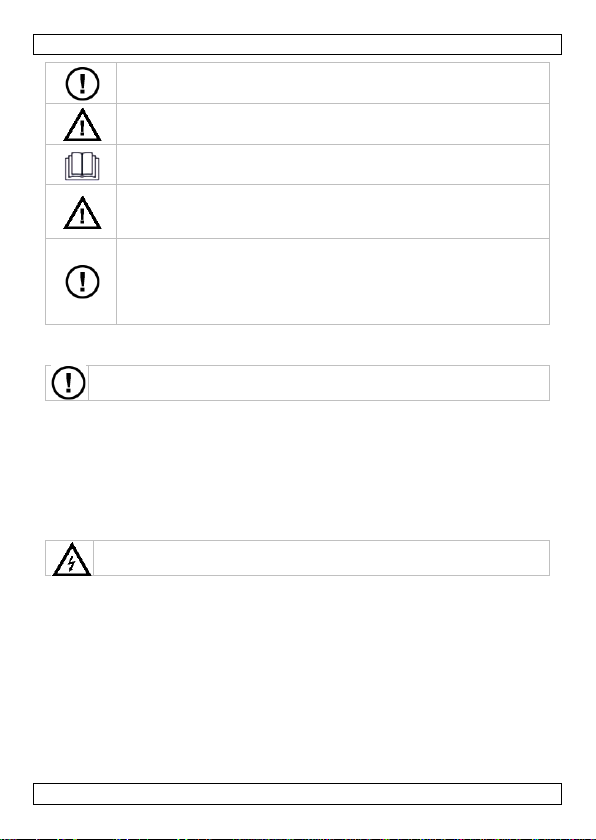596x840 pixels.
Task: Select the large blank cell in the tallest table row
Action: (x=333, y=281)
